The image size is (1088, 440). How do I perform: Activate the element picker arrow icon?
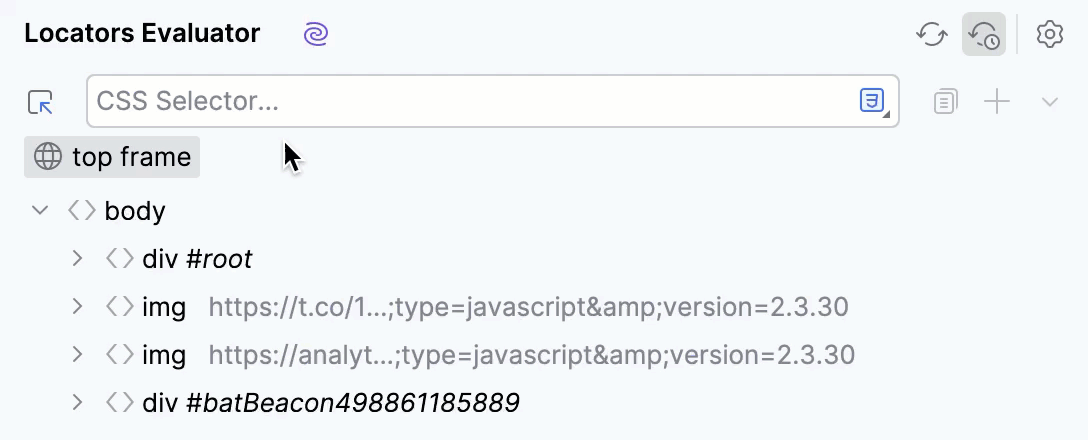click(x=41, y=102)
